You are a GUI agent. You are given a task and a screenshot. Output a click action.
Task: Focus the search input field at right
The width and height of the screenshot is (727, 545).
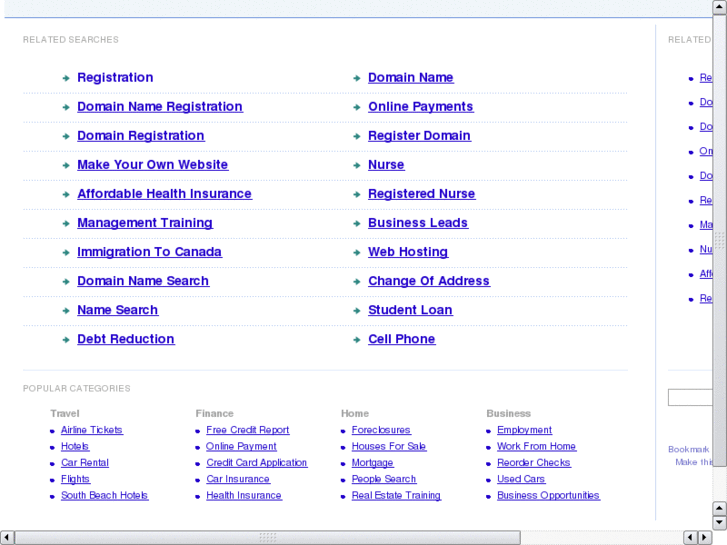coord(690,398)
